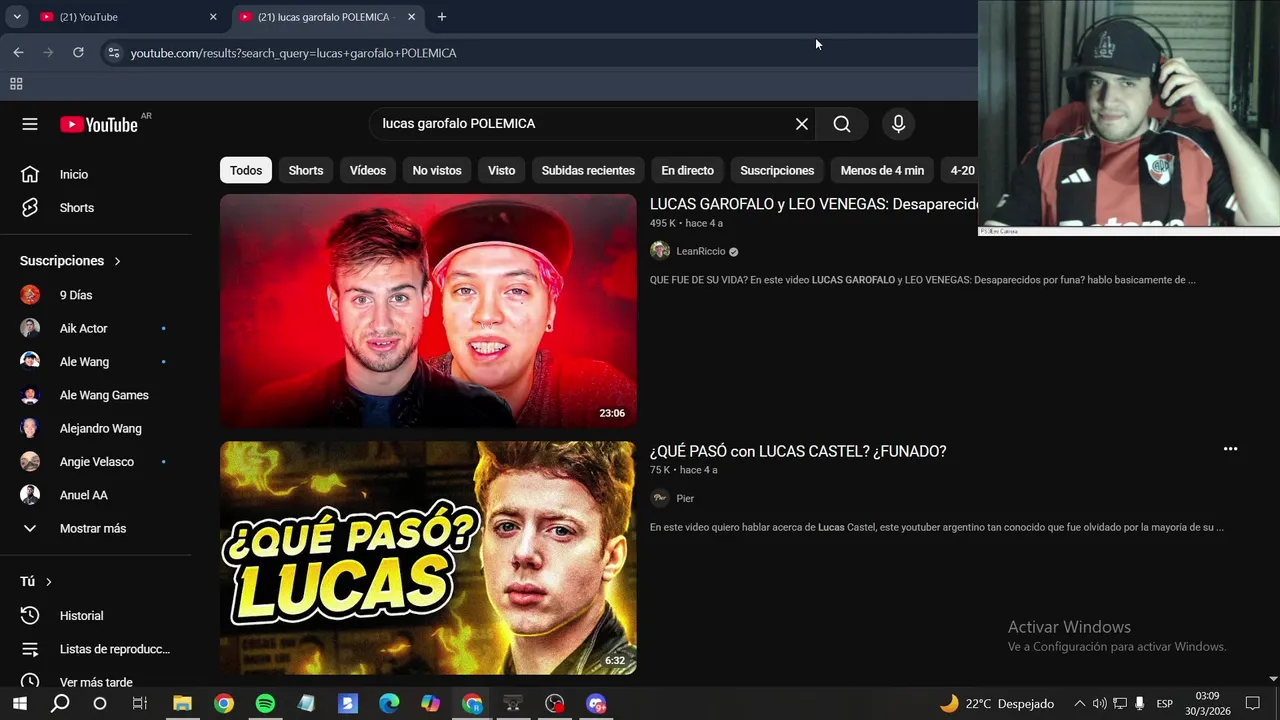Close the lucas garofalo POLEMICA tab
1280x720 pixels.
click(411, 17)
